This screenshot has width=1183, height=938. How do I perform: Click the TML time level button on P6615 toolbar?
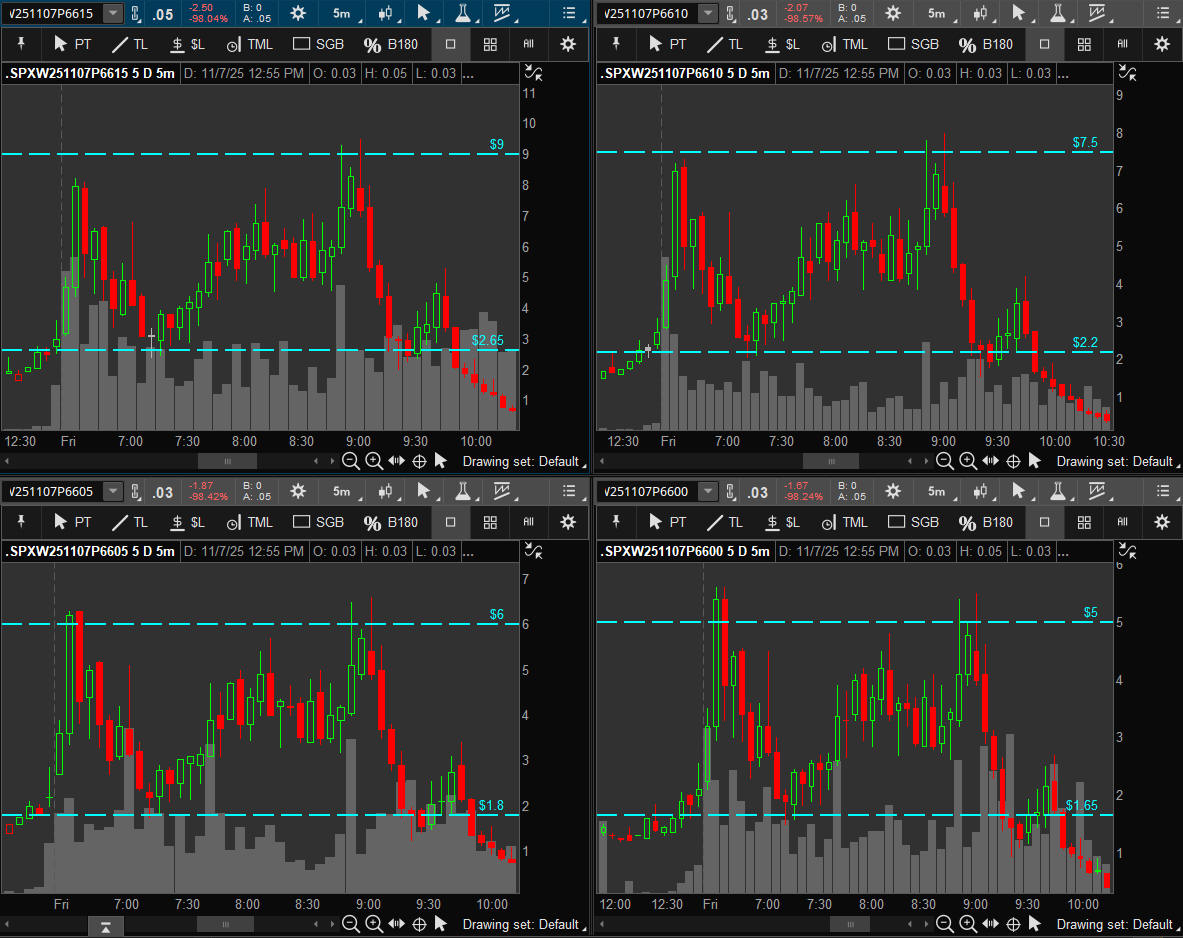point(249,44)
